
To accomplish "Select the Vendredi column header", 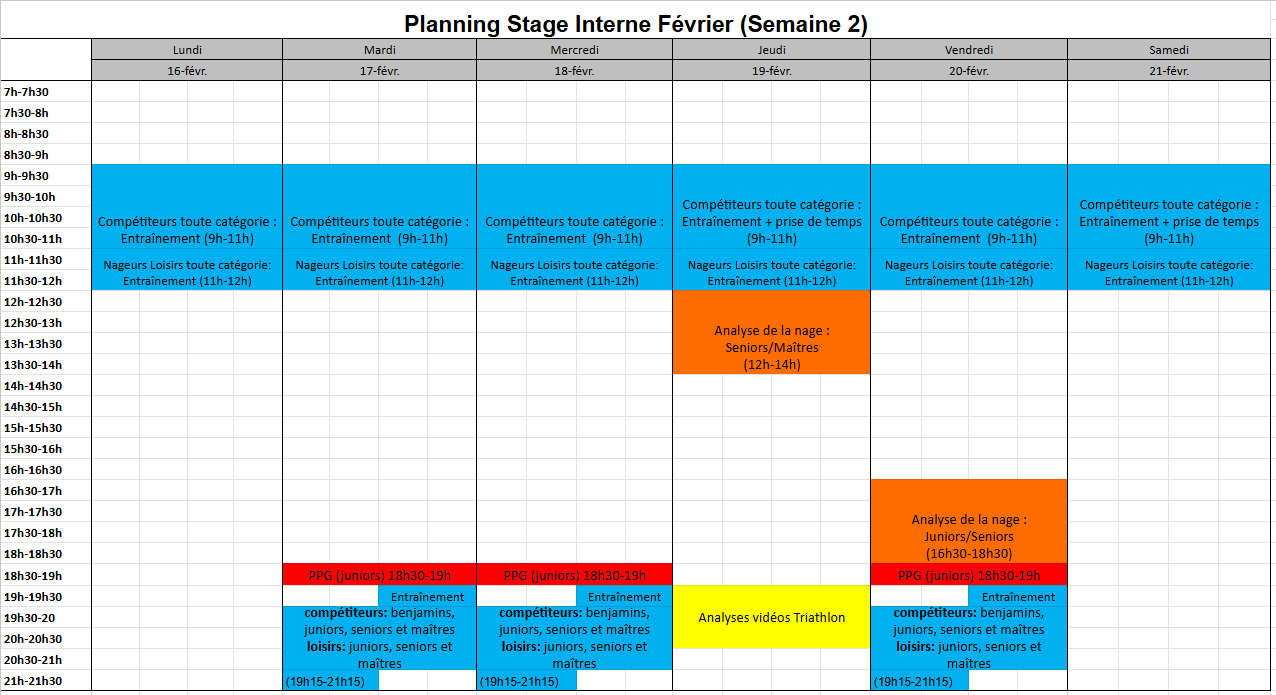I will point(968,50).
